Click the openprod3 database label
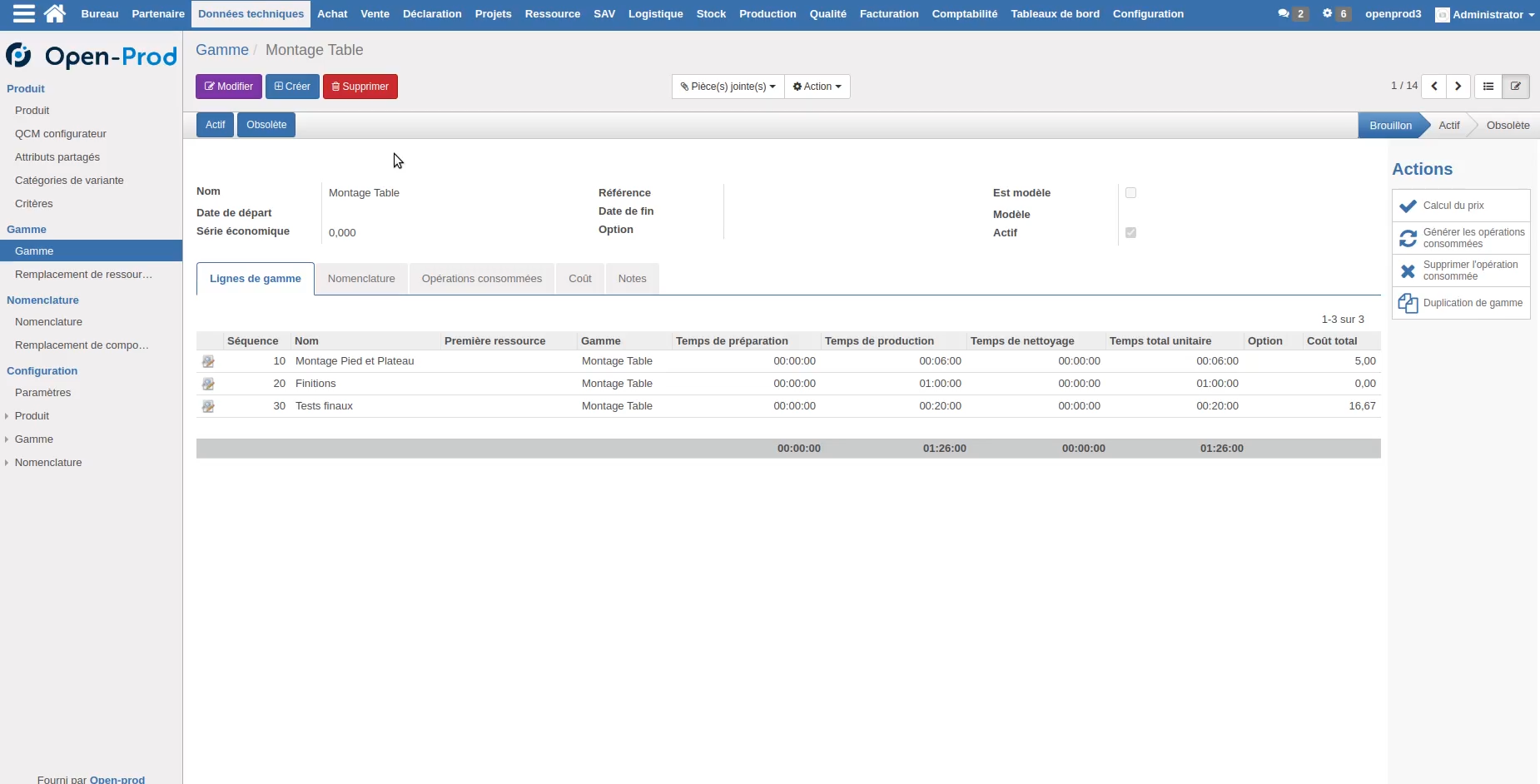This screenshot has width=1540, height=784. pos(1393,14)
